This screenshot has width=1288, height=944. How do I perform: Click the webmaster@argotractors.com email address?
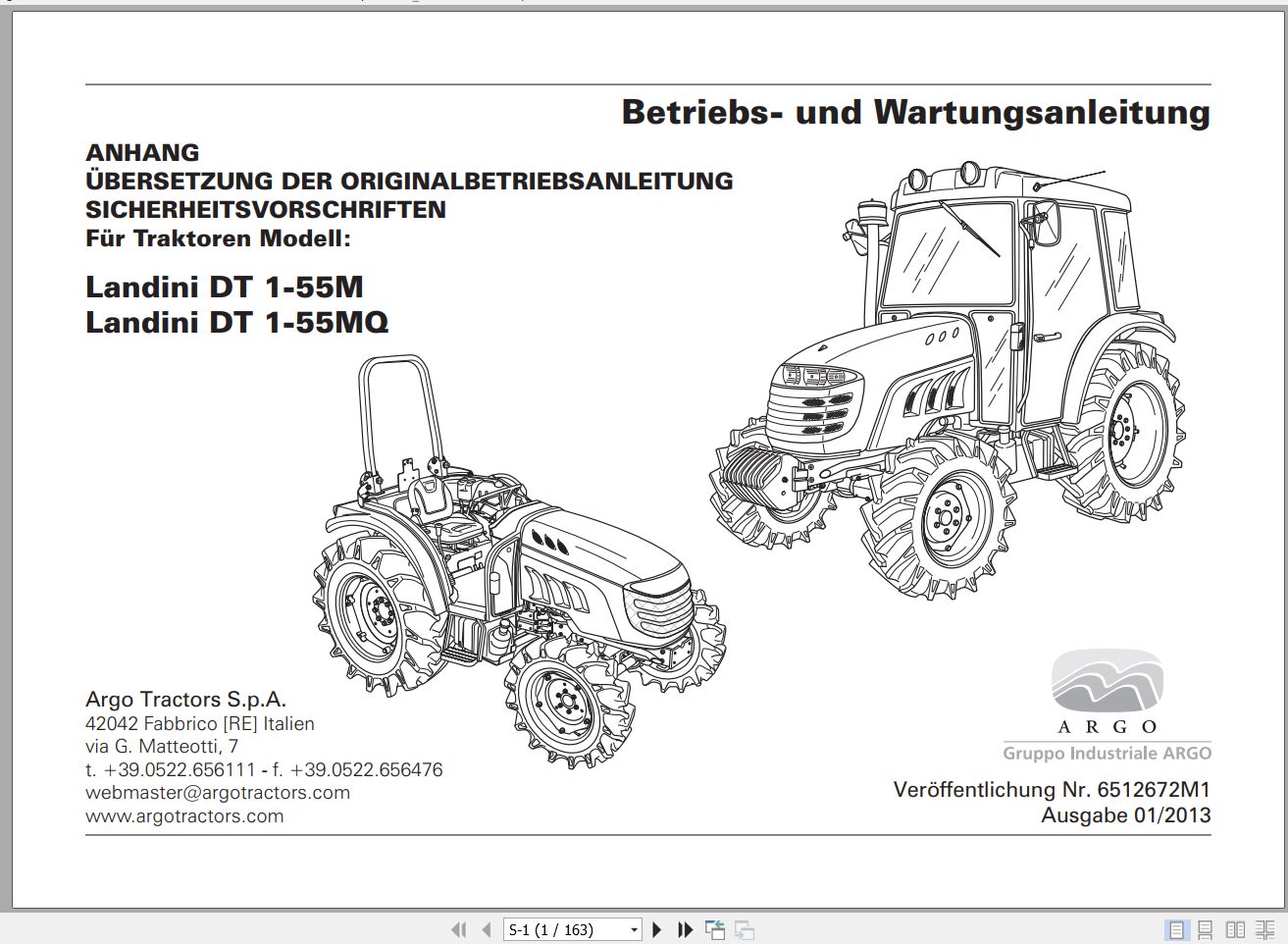[x=218, y=792]
